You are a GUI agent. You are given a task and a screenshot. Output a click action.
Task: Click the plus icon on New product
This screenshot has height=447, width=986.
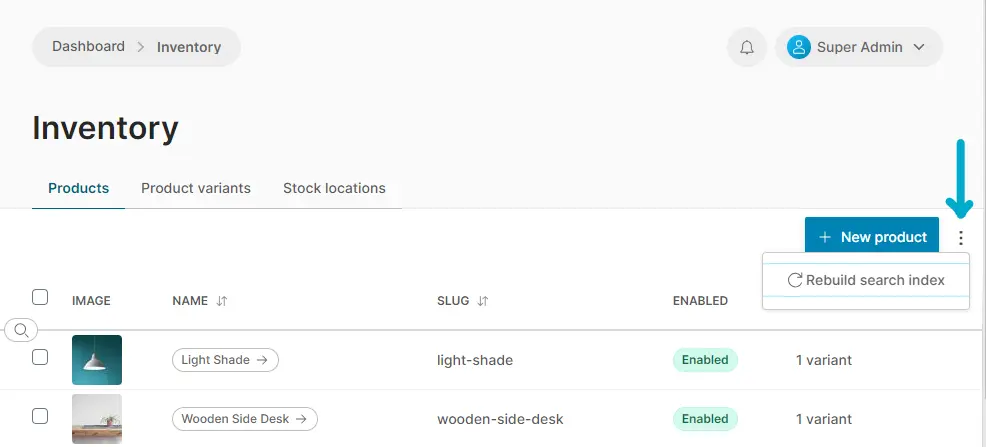pos(825,237)
